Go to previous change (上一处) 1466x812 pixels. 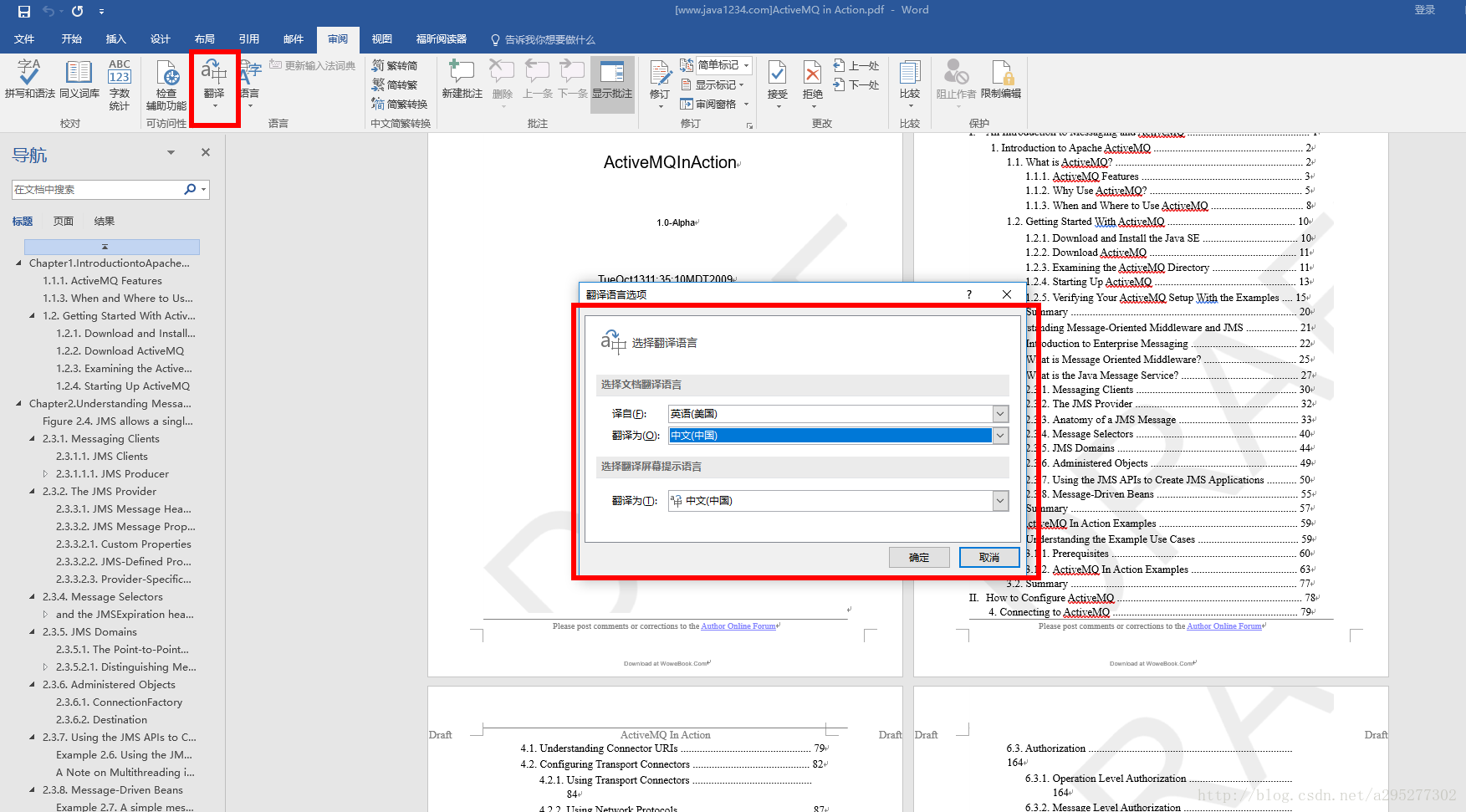856,65
